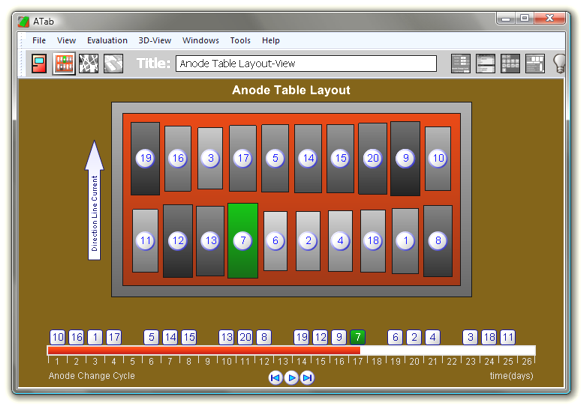Skip to the start of the cycle
Image resolution: width=583 pixels, height=406 pixels.
(x=276, y=378)
